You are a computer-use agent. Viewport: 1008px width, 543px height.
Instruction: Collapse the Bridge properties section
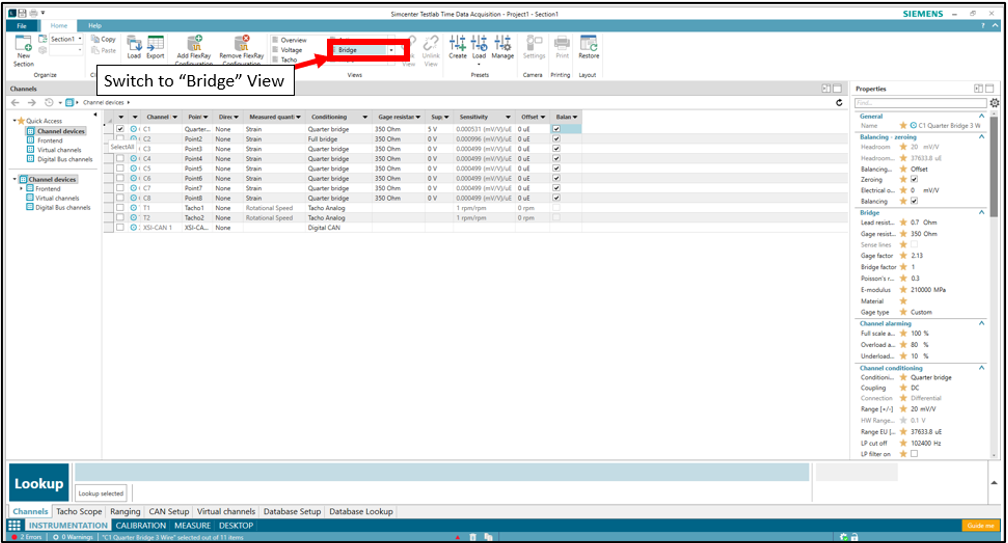point(982,212)
